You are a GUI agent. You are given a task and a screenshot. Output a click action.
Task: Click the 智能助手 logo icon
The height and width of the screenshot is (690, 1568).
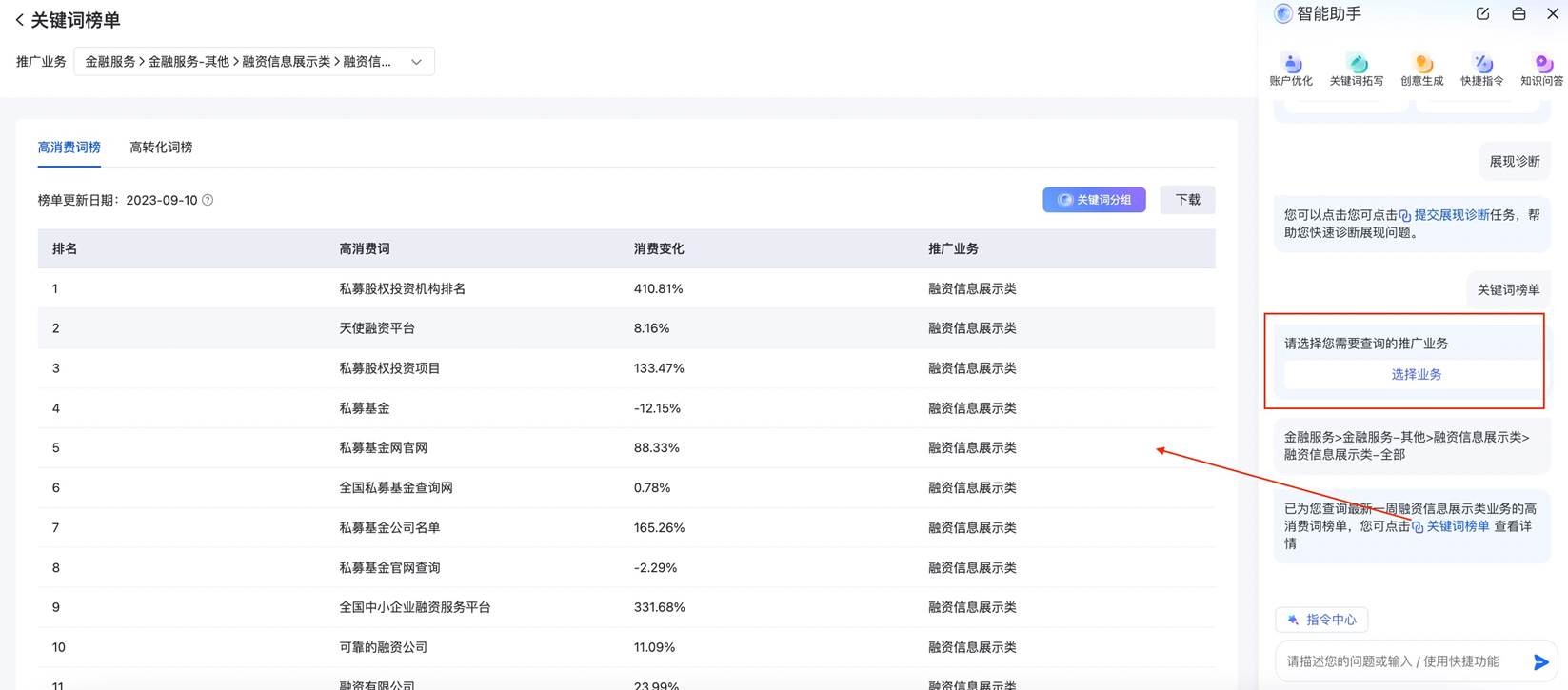pos(1282,13)
